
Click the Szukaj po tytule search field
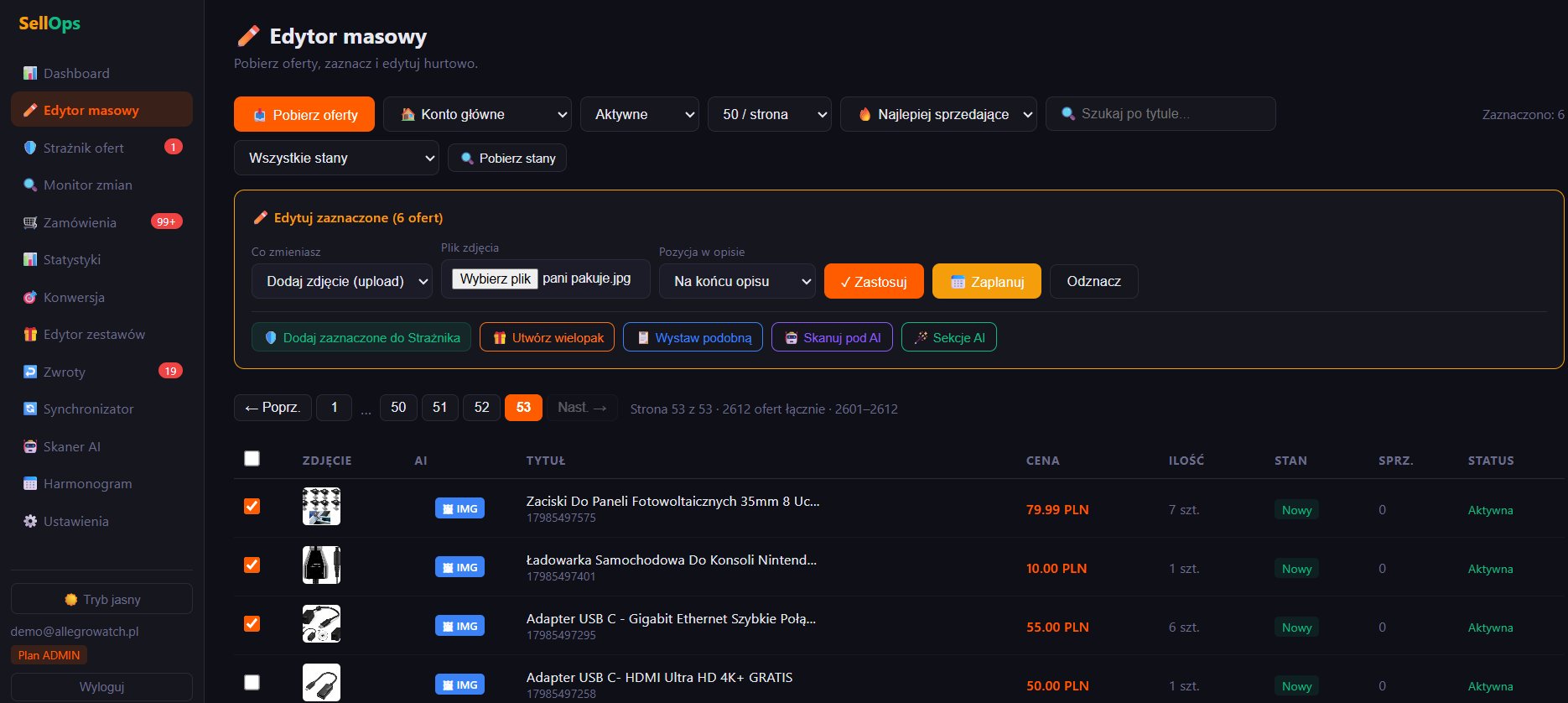tap(1160, 113)
